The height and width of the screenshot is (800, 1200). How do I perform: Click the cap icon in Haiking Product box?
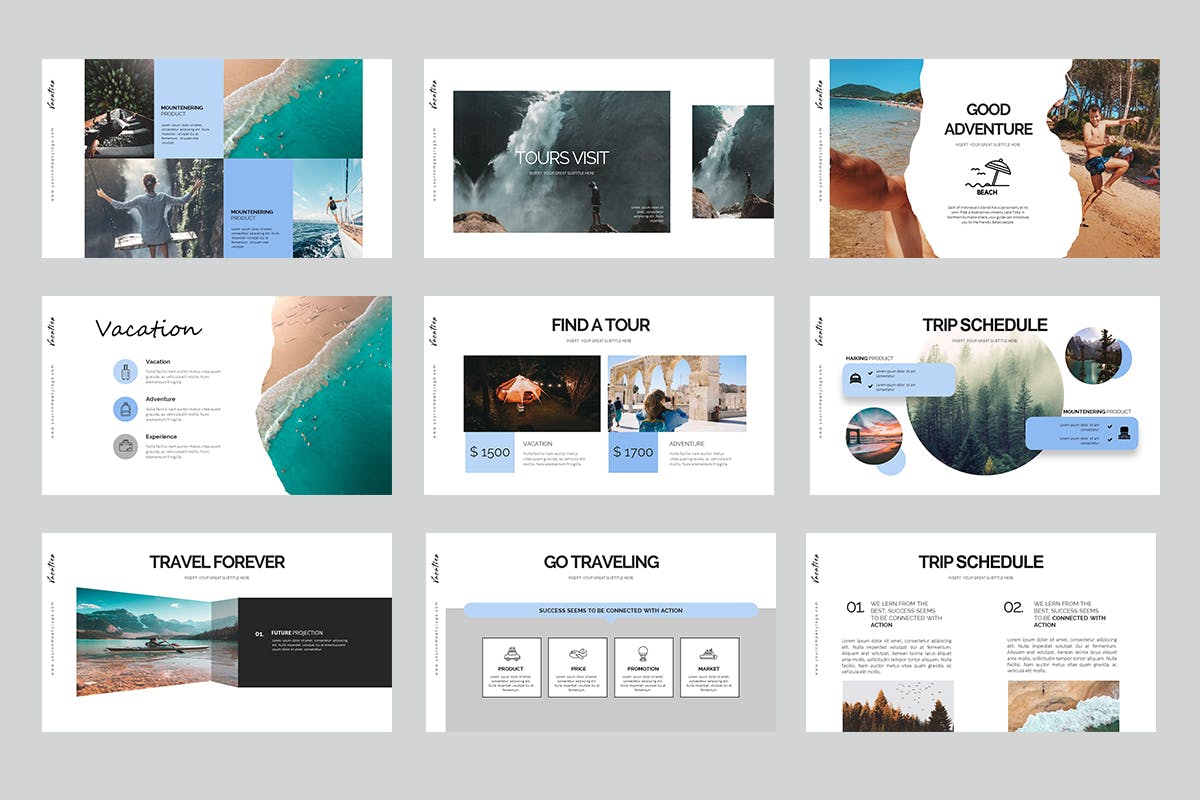click(857, 378)
